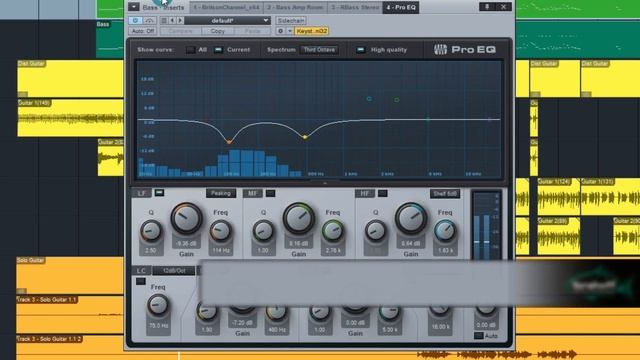Viewport: 640px width, 360px height.
Task: Toggle LF band enable switch
Action: [159, 193]
